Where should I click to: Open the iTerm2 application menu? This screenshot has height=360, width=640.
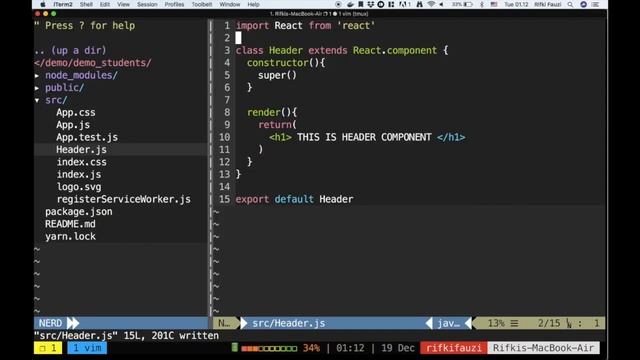coord(63,4)
